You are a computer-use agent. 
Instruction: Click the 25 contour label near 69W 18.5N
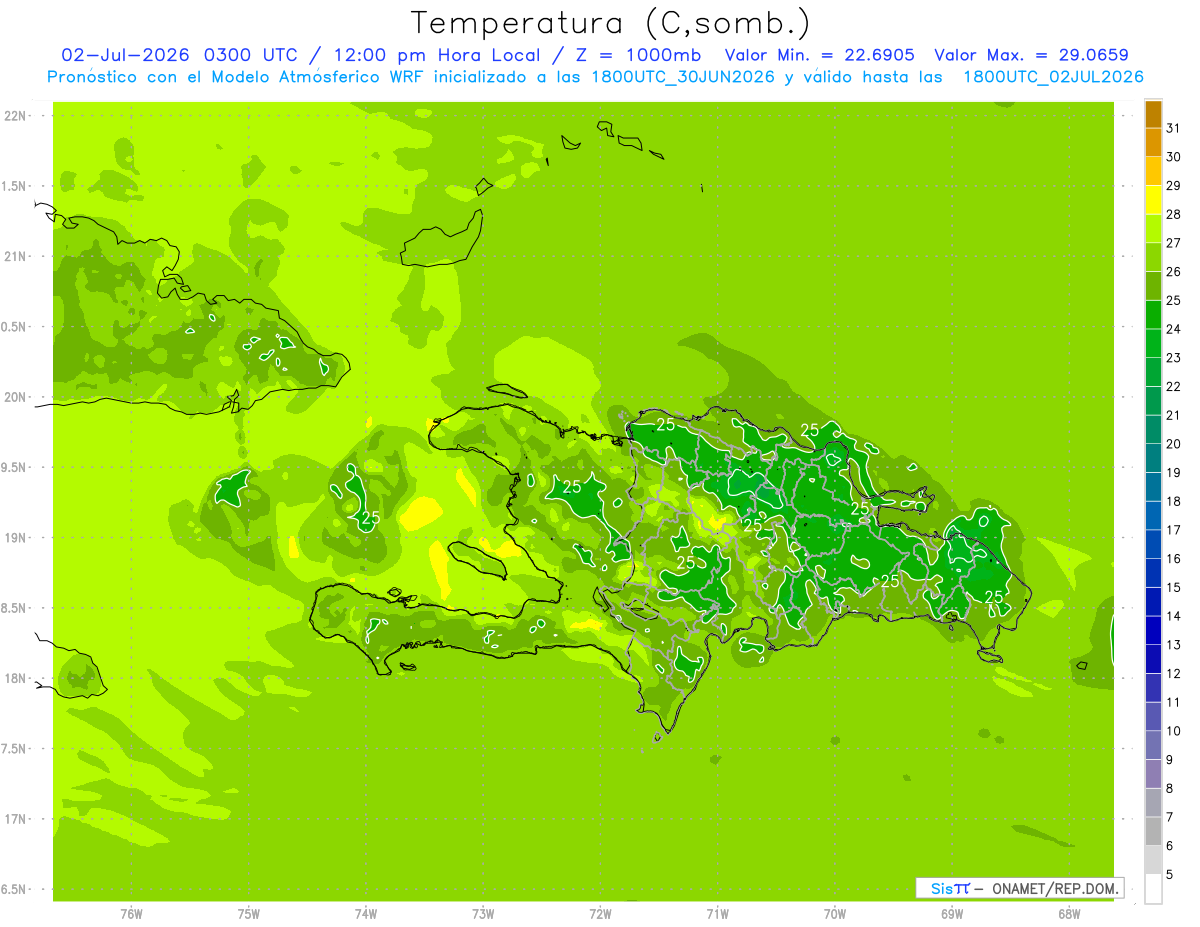pyautogui.click(x=994, y=597)
